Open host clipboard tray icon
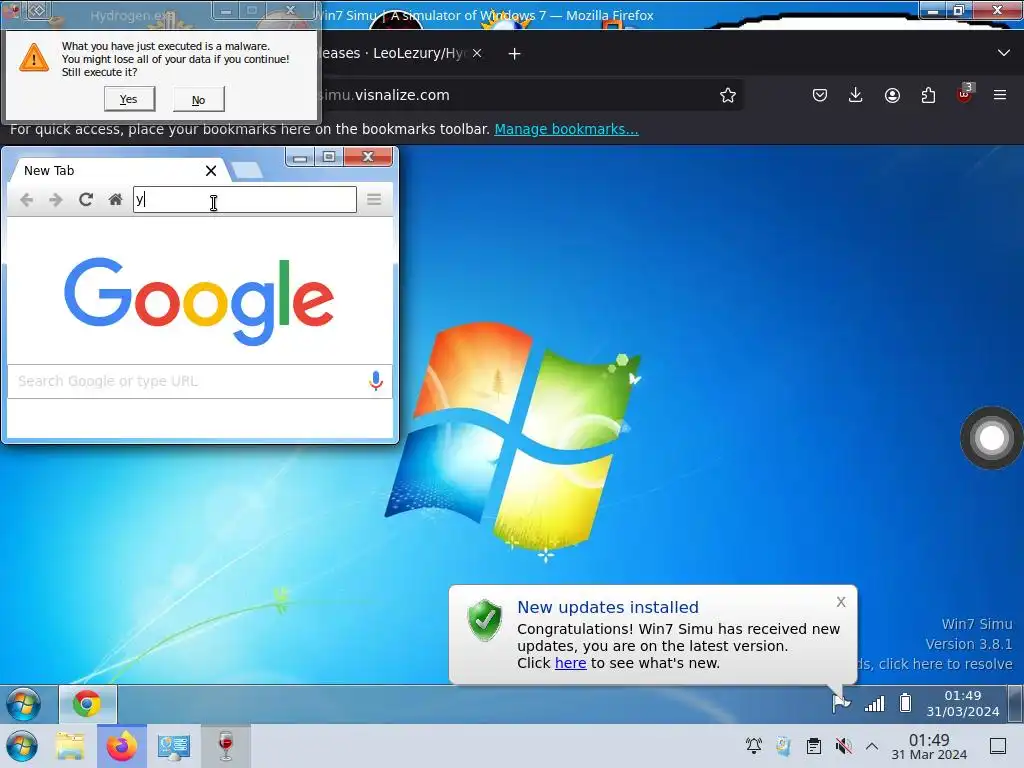Image resolution: width=1024 pixels, height=768 pixels. coord(813,746)
